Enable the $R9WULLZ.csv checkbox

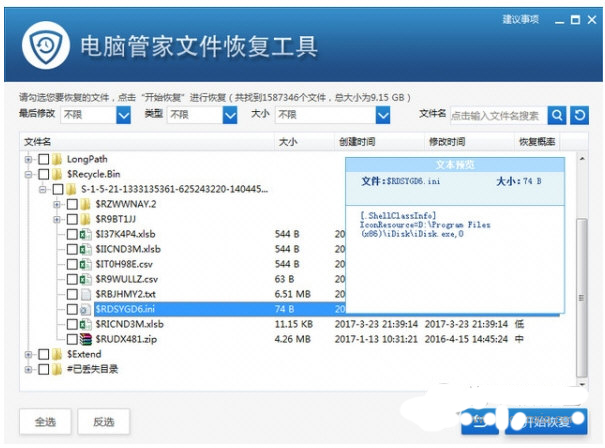[70, 280]
